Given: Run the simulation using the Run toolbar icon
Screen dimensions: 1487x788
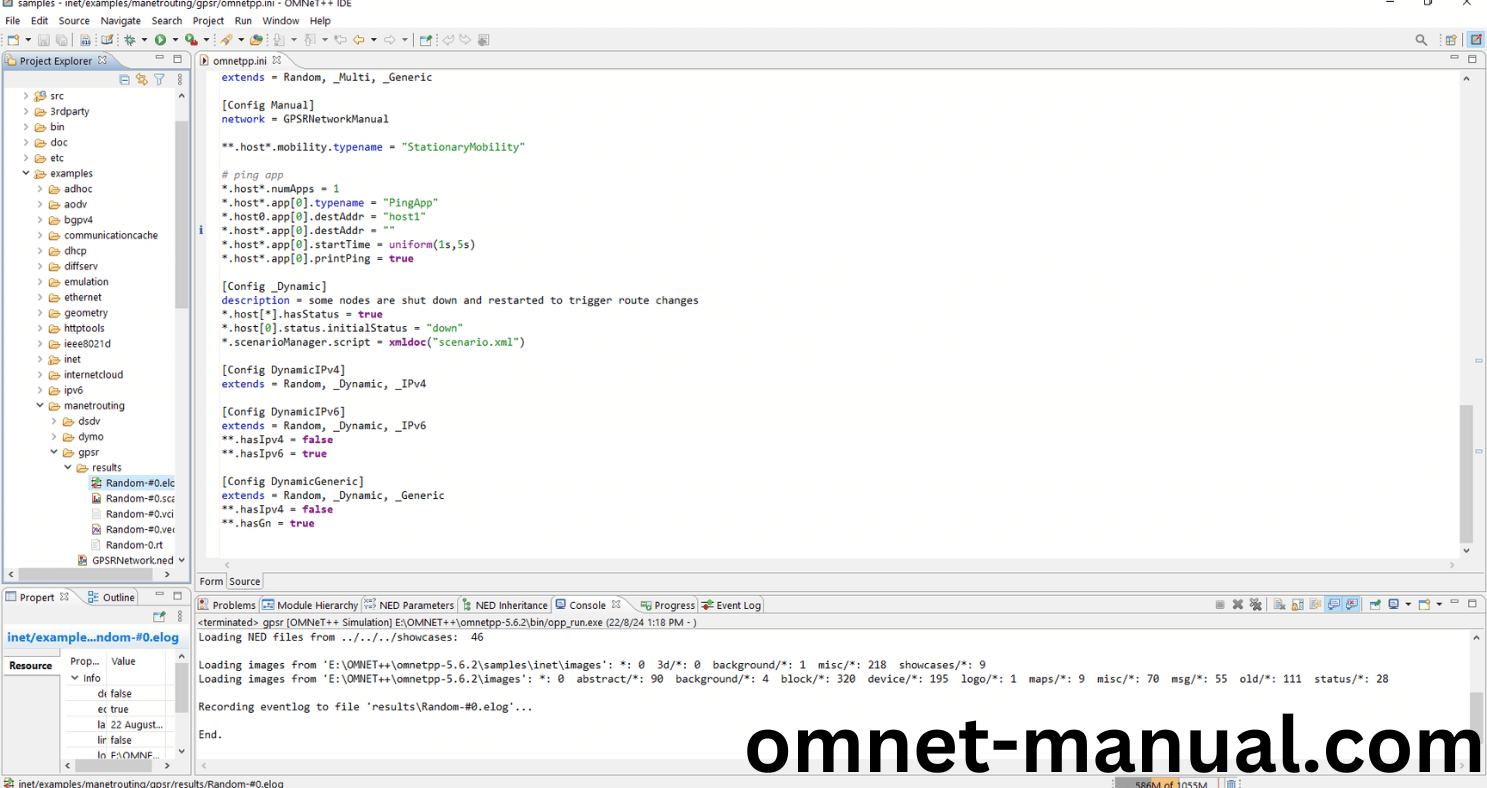Looking at the screenshot, I should point(161,39).
